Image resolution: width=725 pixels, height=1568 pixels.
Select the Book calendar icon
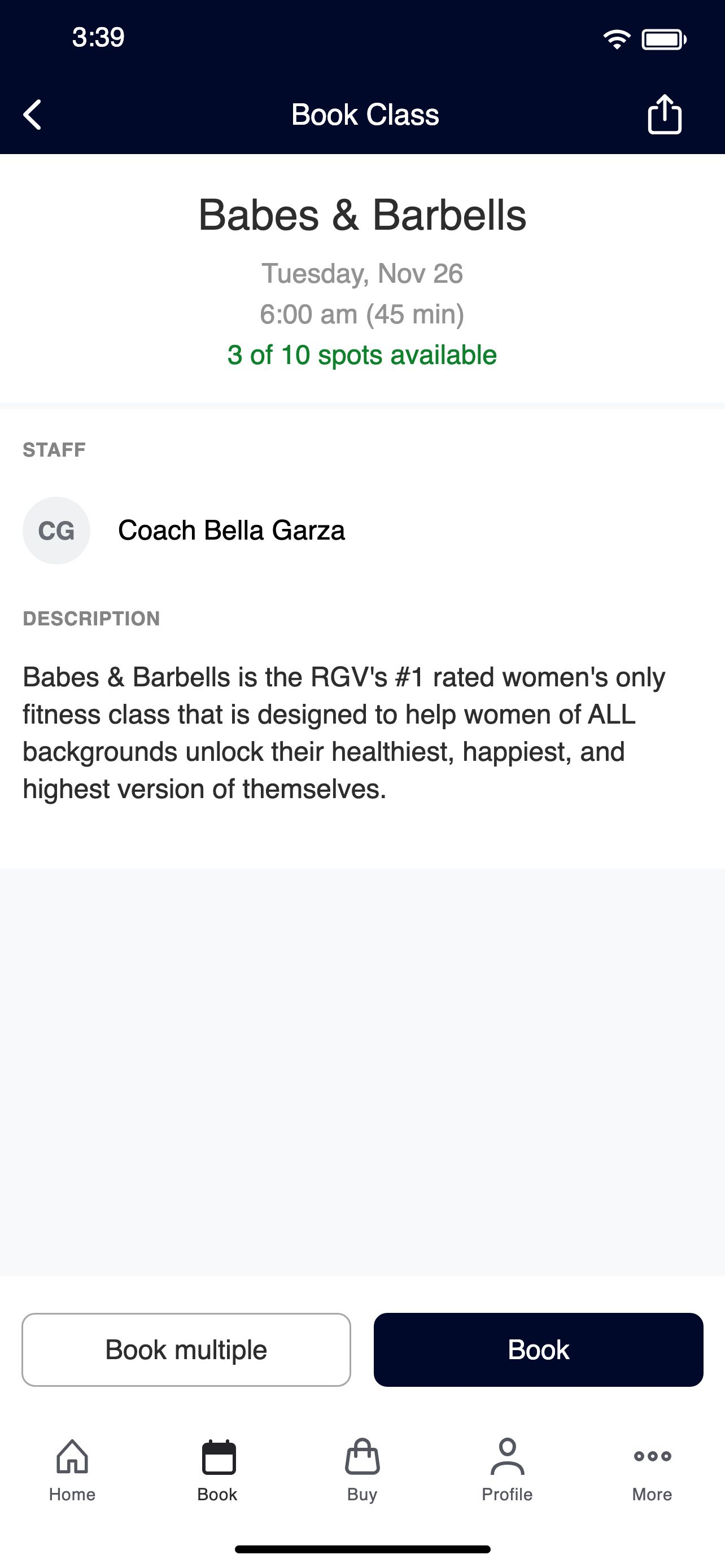[x=218, y=1457]
